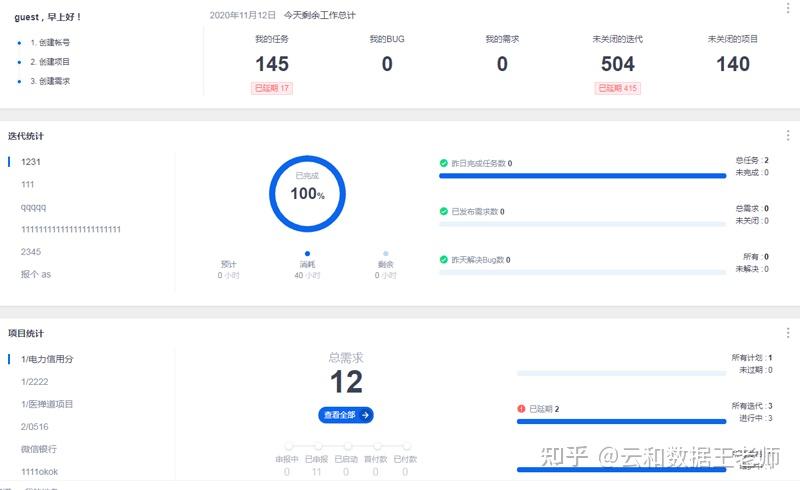Image resolution: width=800 pixels, height=490 pixels.
Task: Click the 我的任务 count 145
Action: tap(272, 64)
